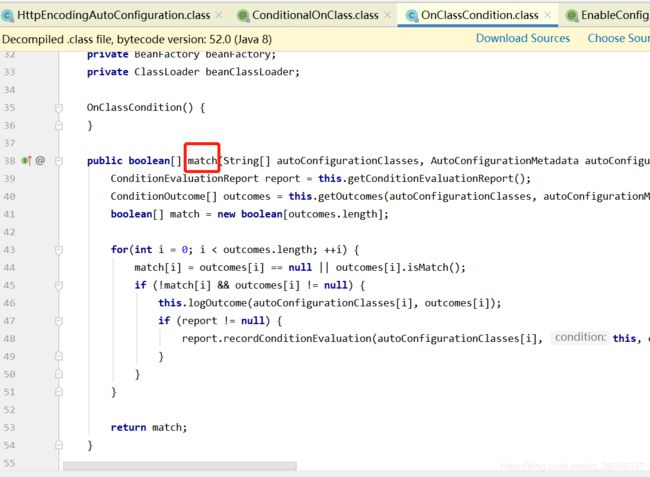The height and width of the screenshot is (477, 650).
Task: Click the Download Sources link
Action: coord(523,38)
